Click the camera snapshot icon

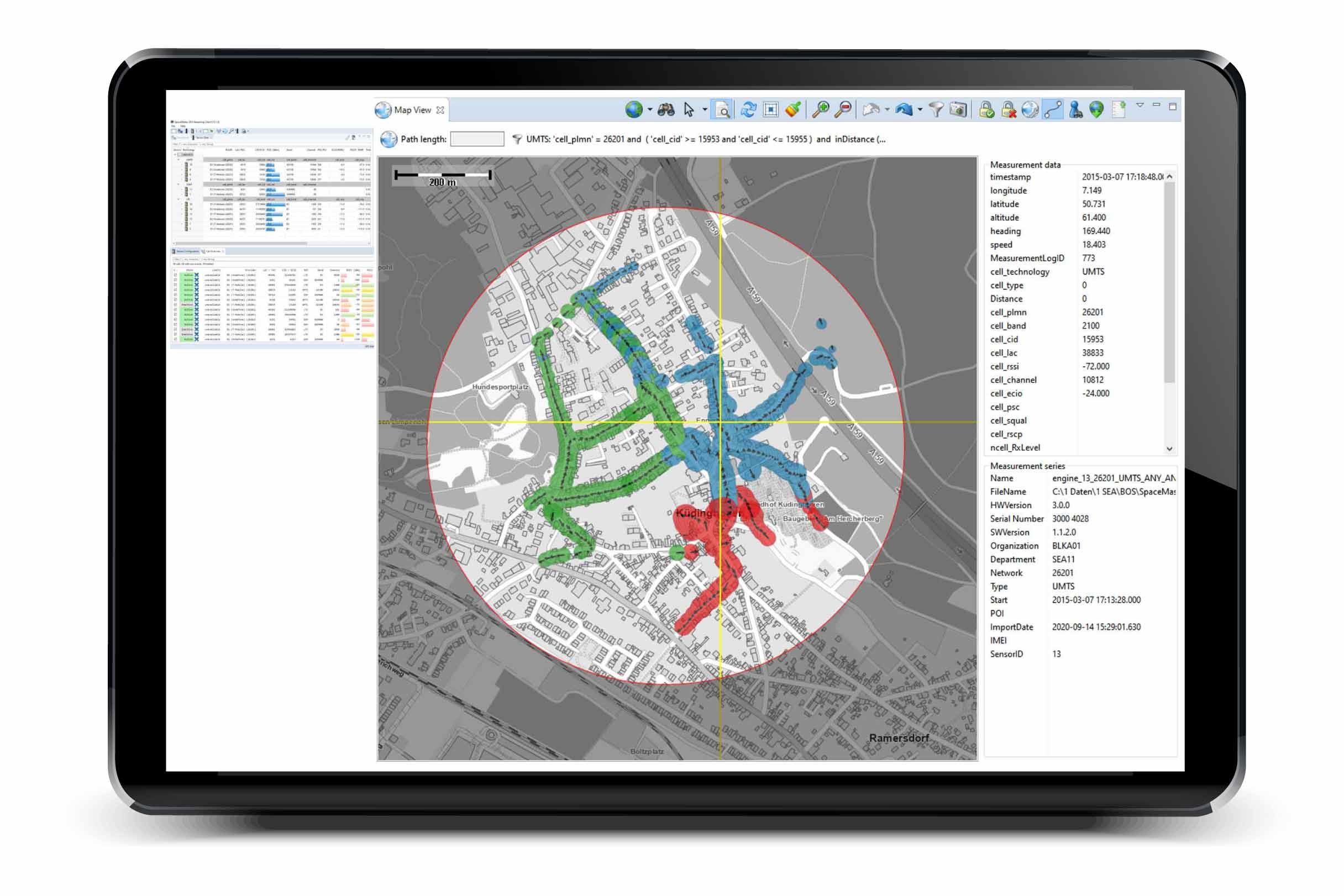[x=958, y=109]
